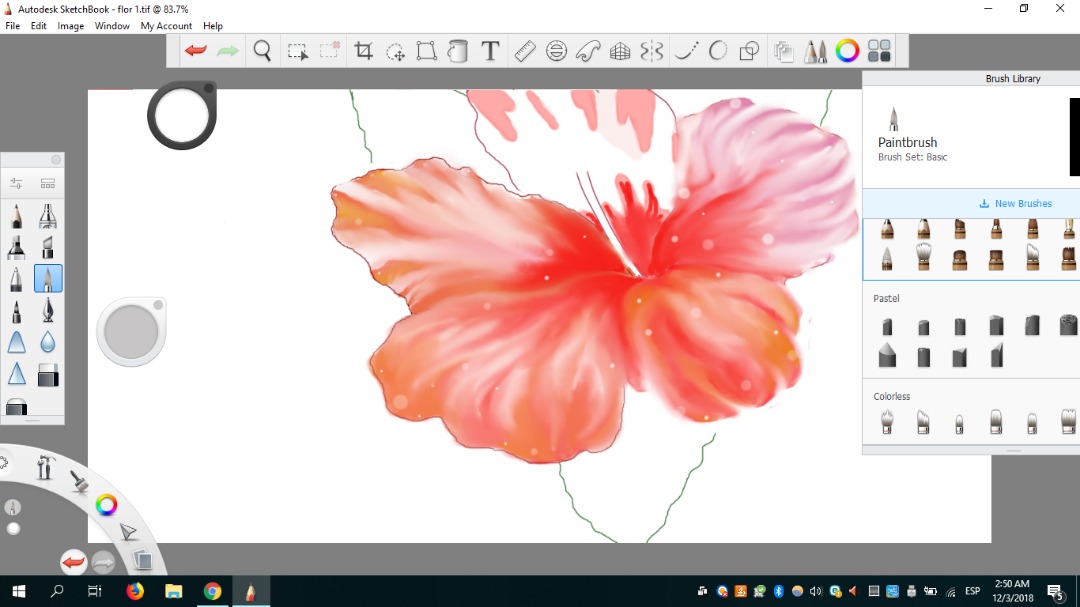Expand the Brush Library from palette

pyautogui.click(x=48, y=184)
